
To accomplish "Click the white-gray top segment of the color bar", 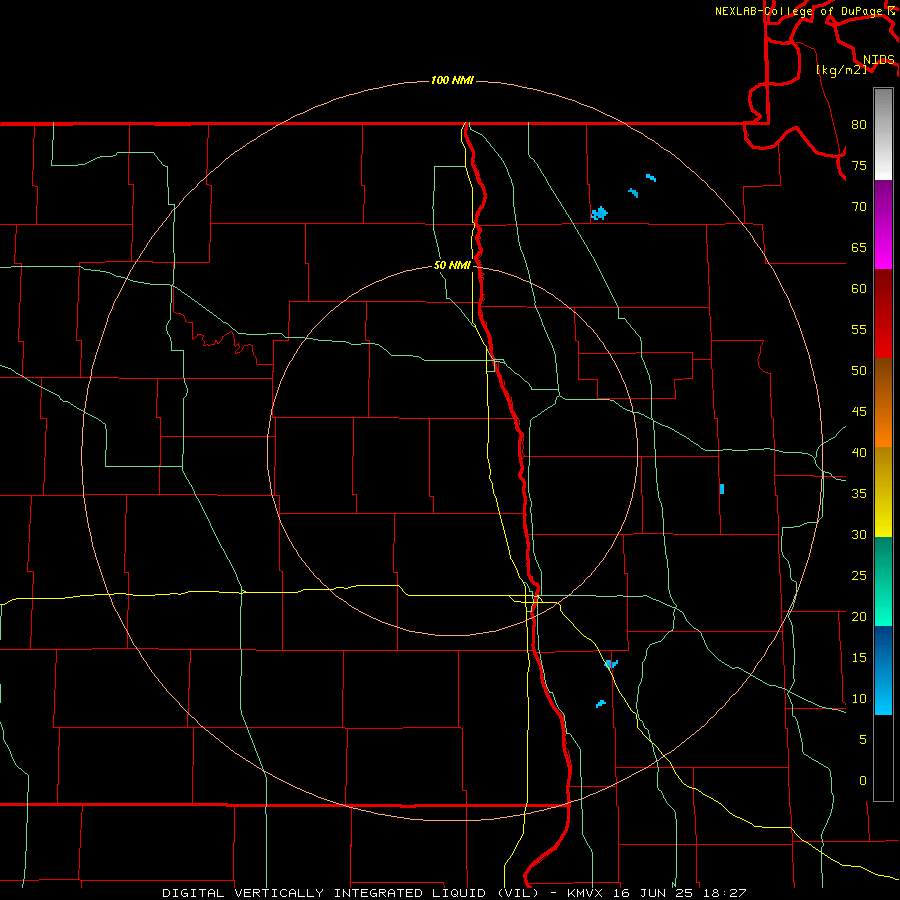I will tap(883, 134).
